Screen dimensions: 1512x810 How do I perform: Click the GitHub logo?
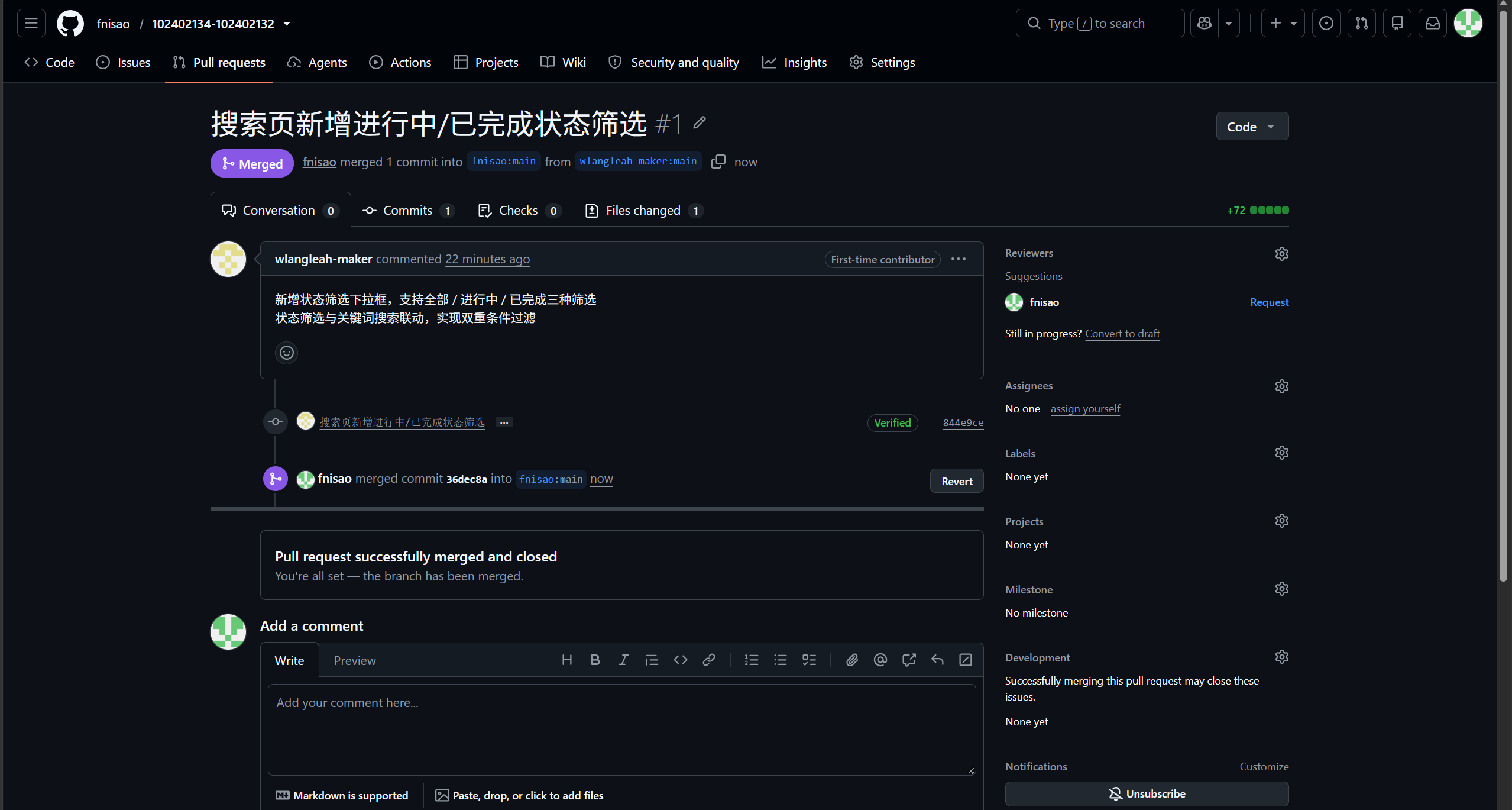(x=70, y=24)
